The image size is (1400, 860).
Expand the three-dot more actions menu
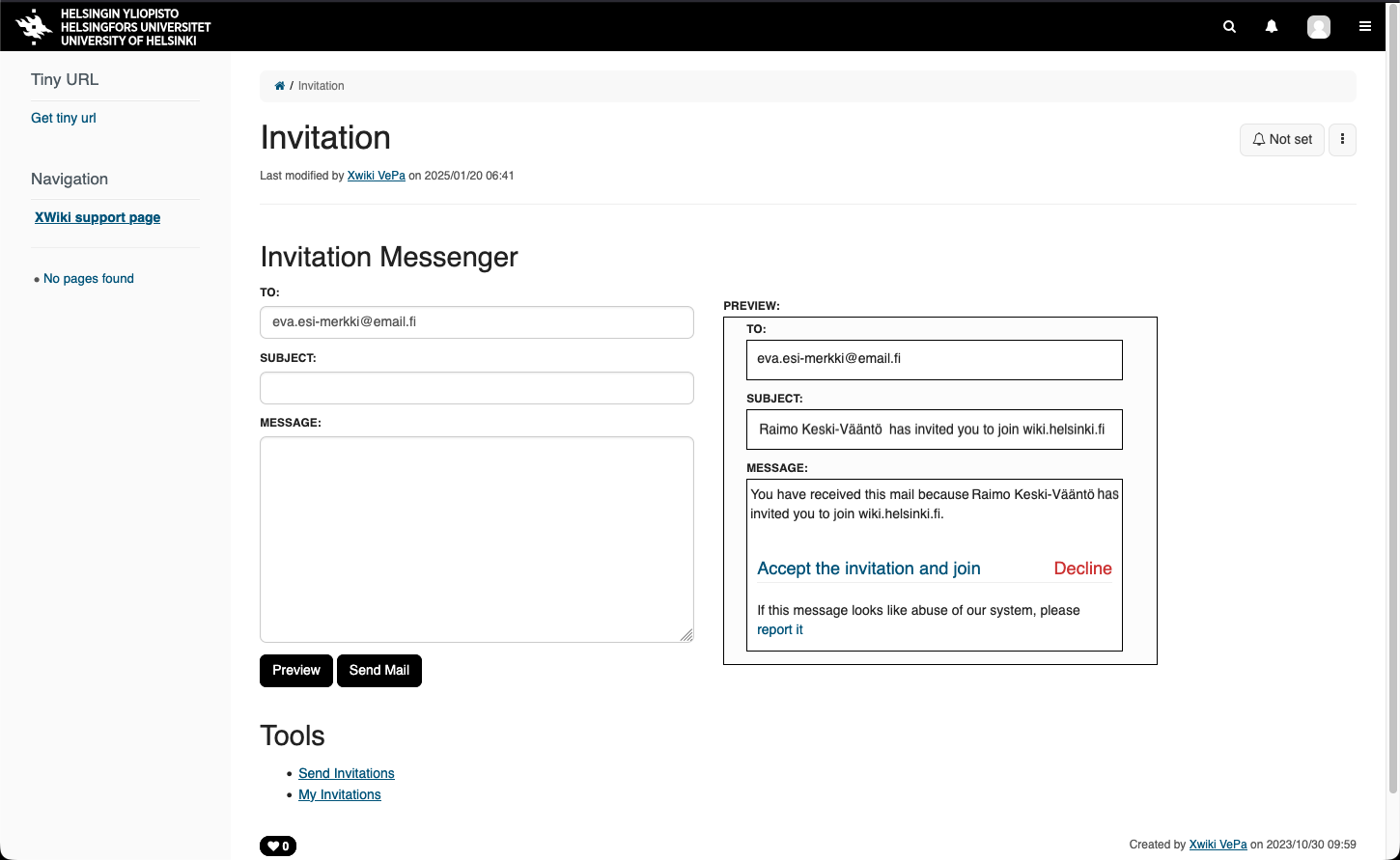pyautogui.click(x=1342, y=139)
